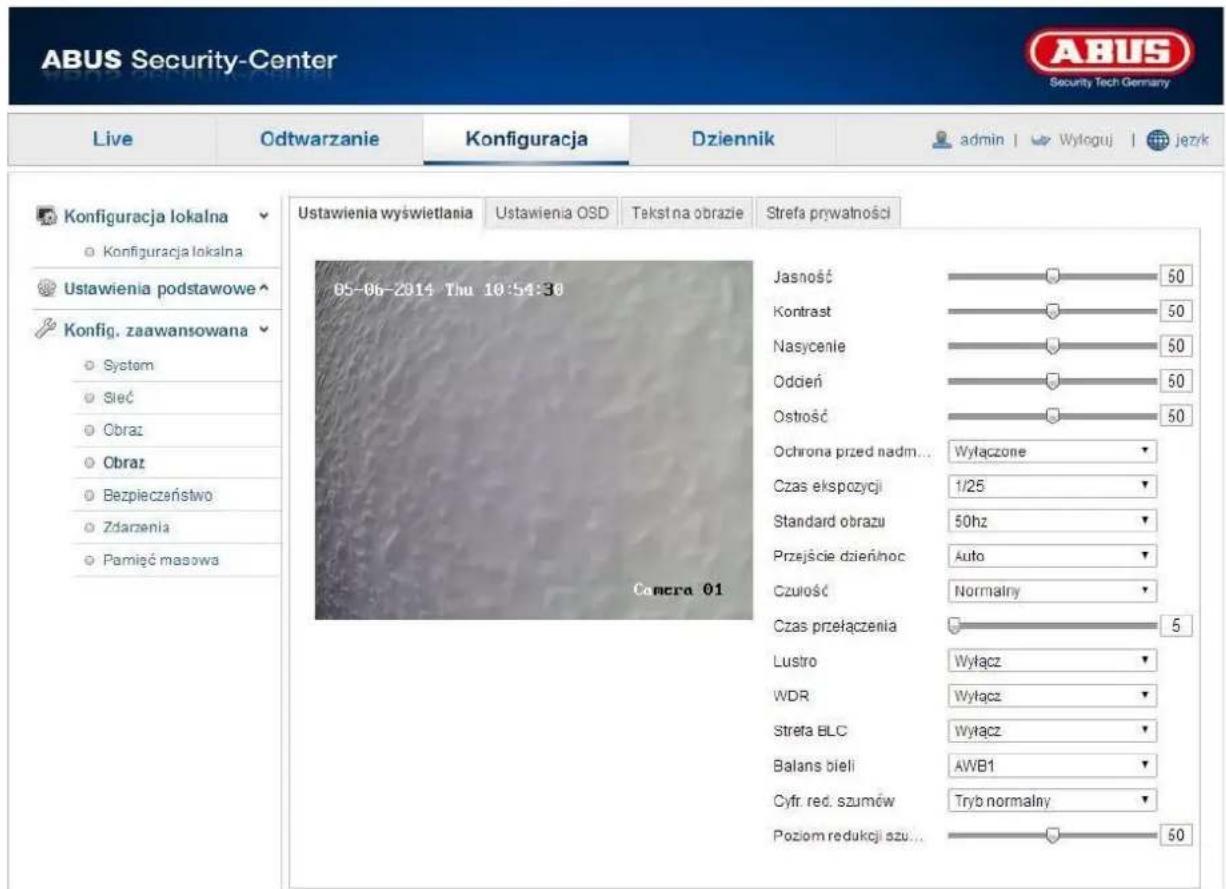Open the Przejście dzień/noc dropdown

tap(1051, 556)
